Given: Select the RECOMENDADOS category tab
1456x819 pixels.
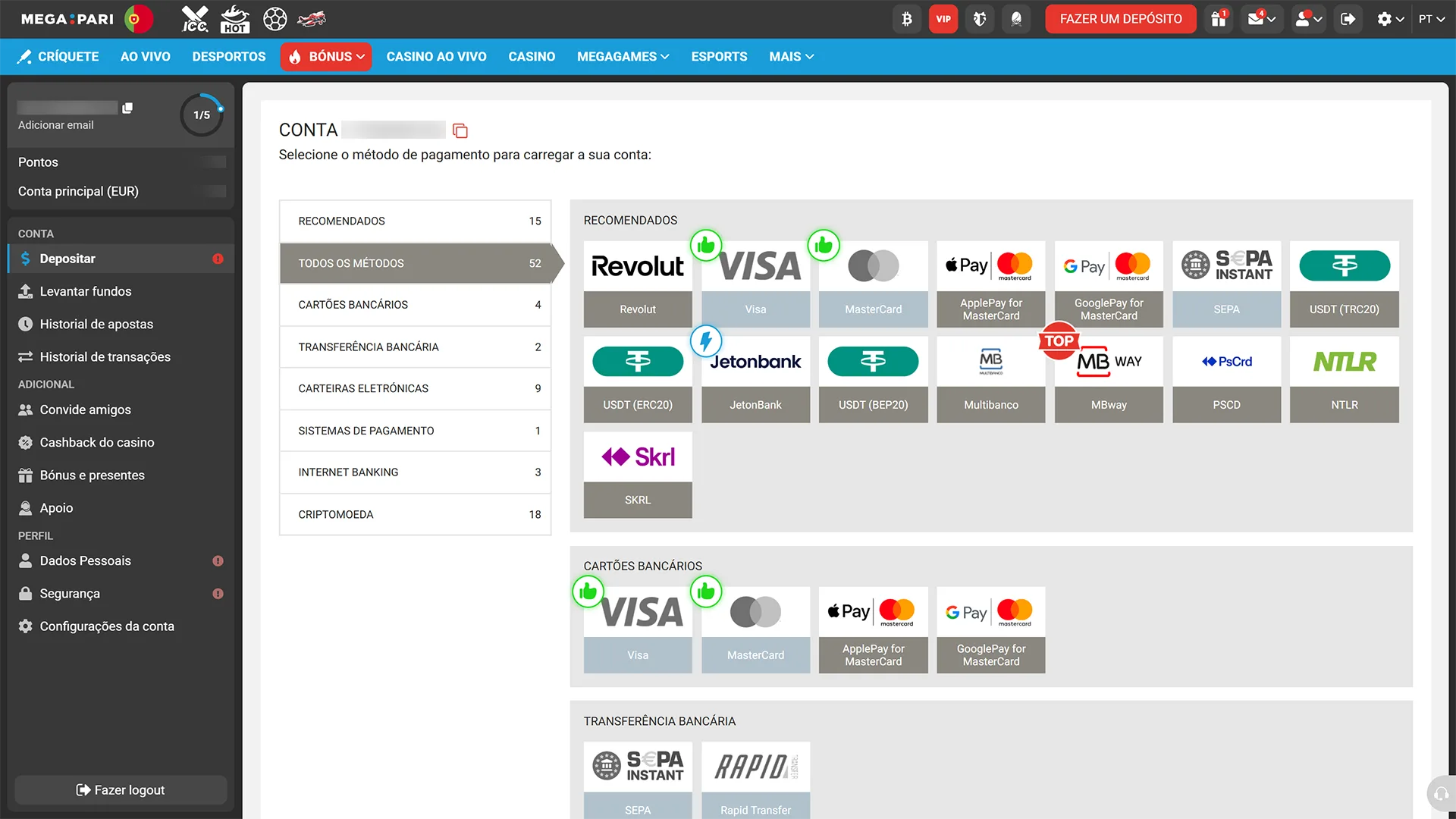Looking at the screenshot, I should pyautogui.click(x=415, y=221).
